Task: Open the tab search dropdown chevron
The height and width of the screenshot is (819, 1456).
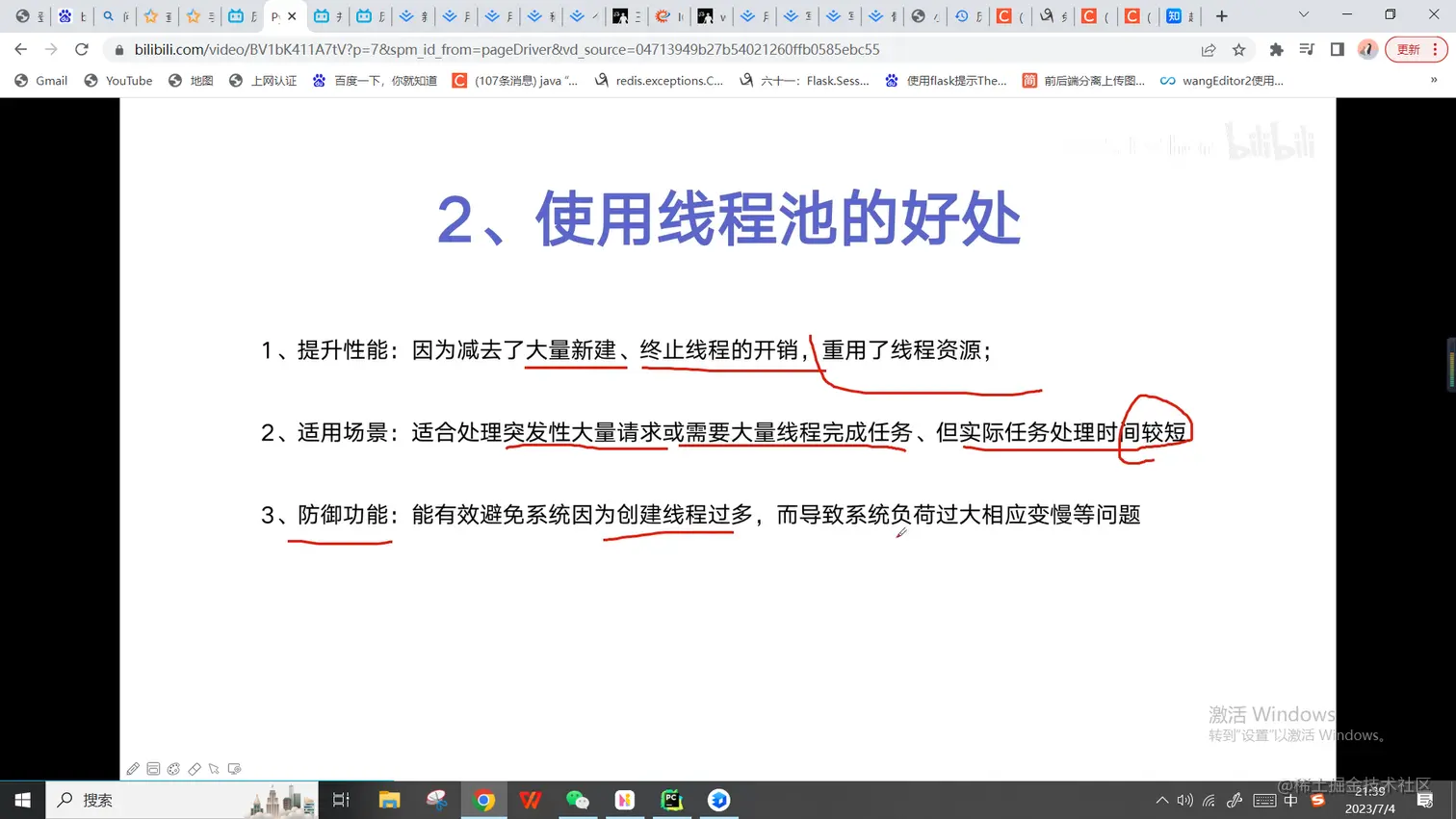Action: (x=1304, y=15)
